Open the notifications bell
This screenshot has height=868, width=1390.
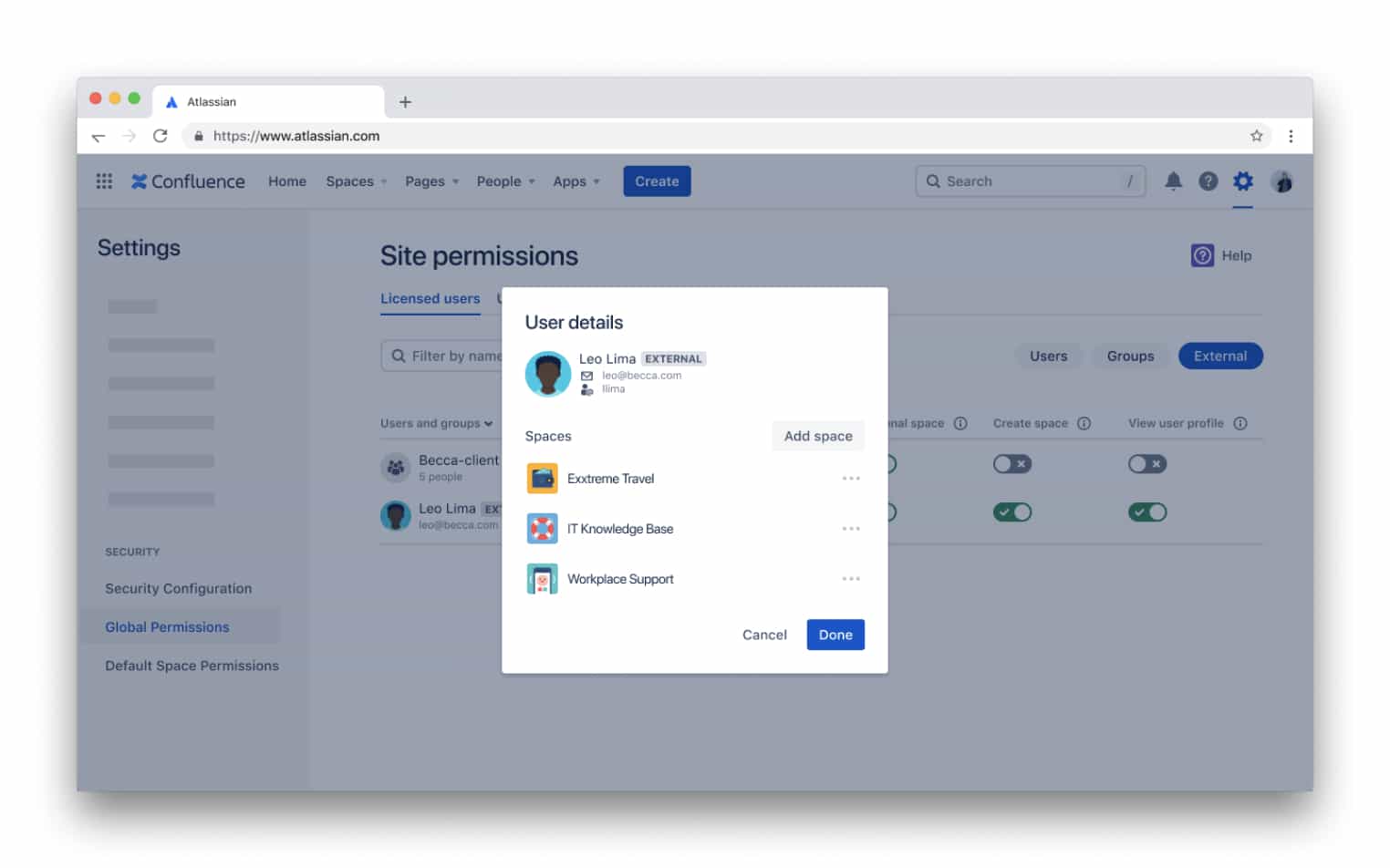1174,181
